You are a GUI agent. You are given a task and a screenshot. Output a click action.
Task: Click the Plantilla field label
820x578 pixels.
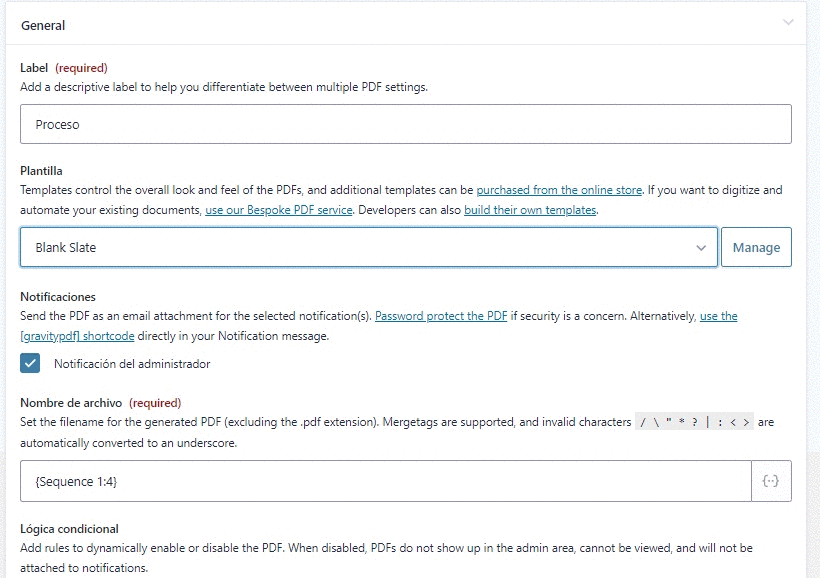tap(41, 171)
